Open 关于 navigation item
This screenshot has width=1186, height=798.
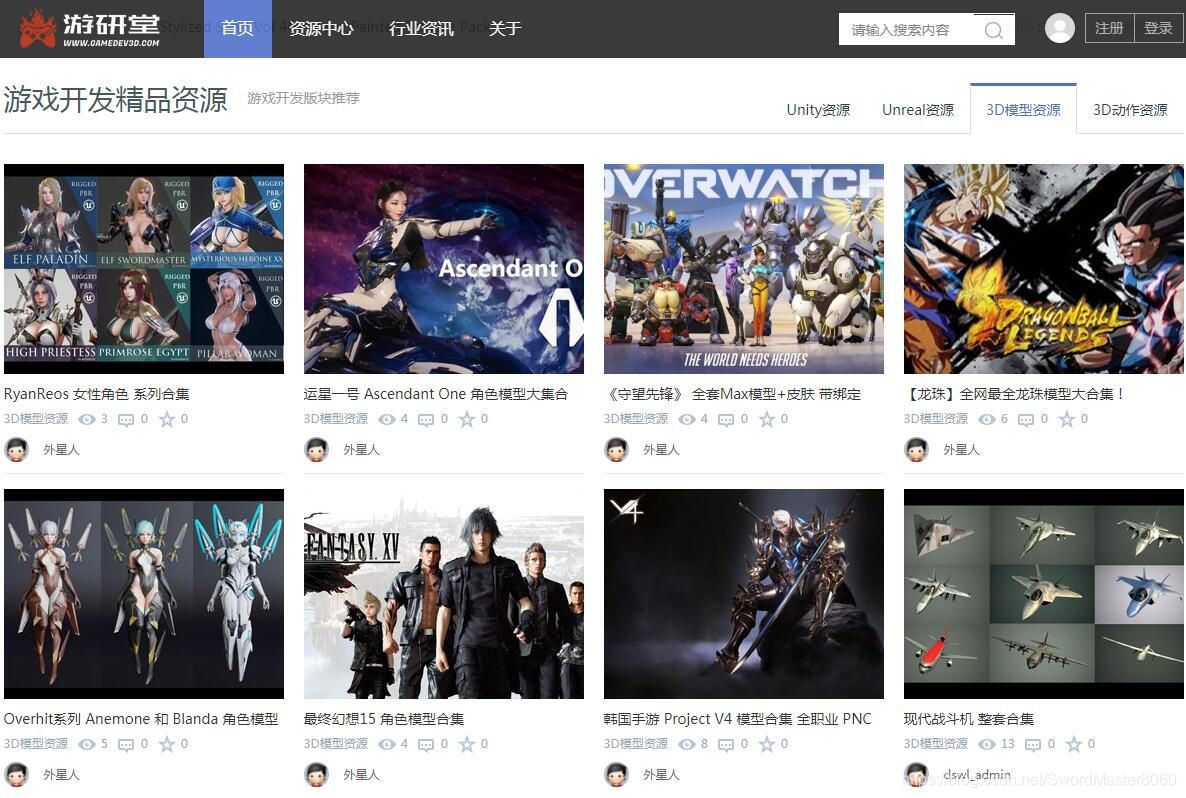point(505,29)
